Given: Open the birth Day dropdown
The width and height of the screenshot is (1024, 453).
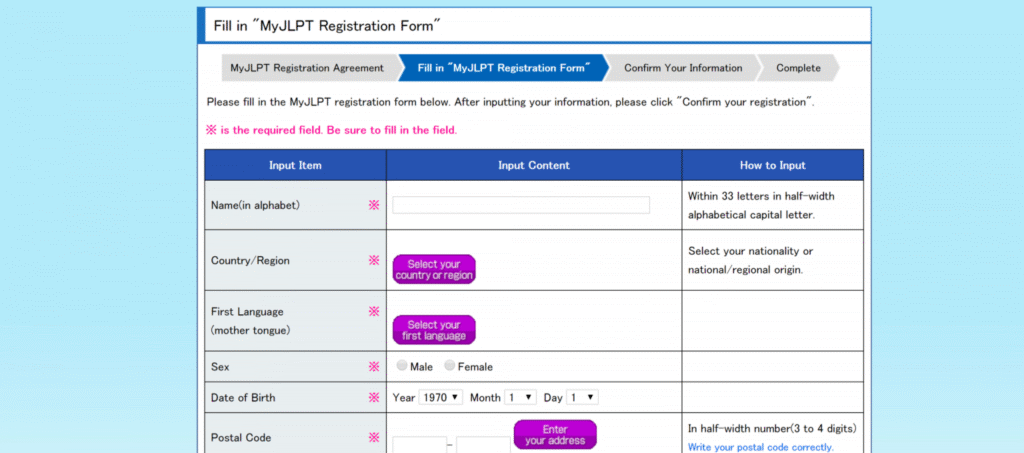Looking at the screenshot, I should click(x=582, y=398).
